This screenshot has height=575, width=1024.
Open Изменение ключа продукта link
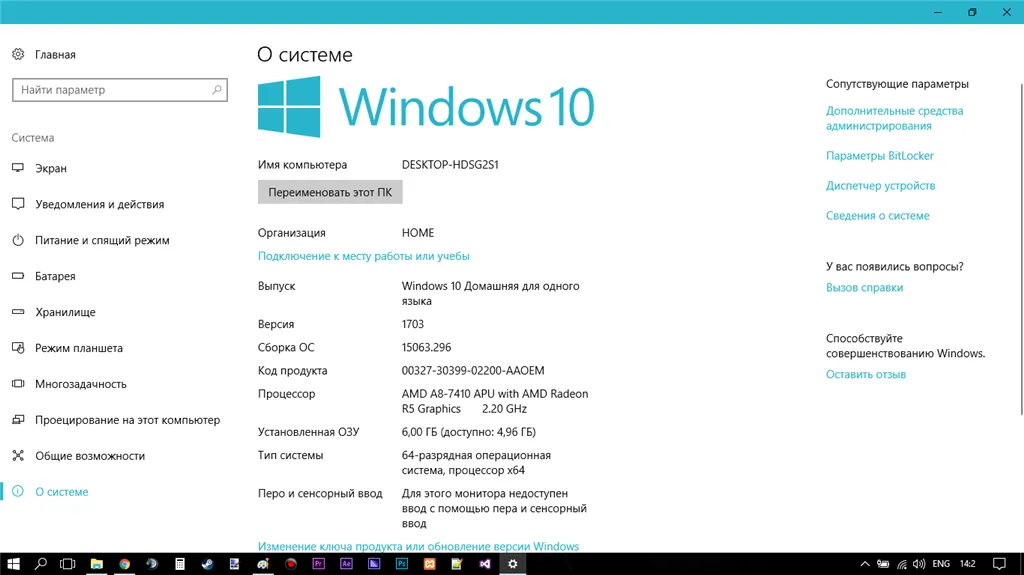[x=419, y=546]
